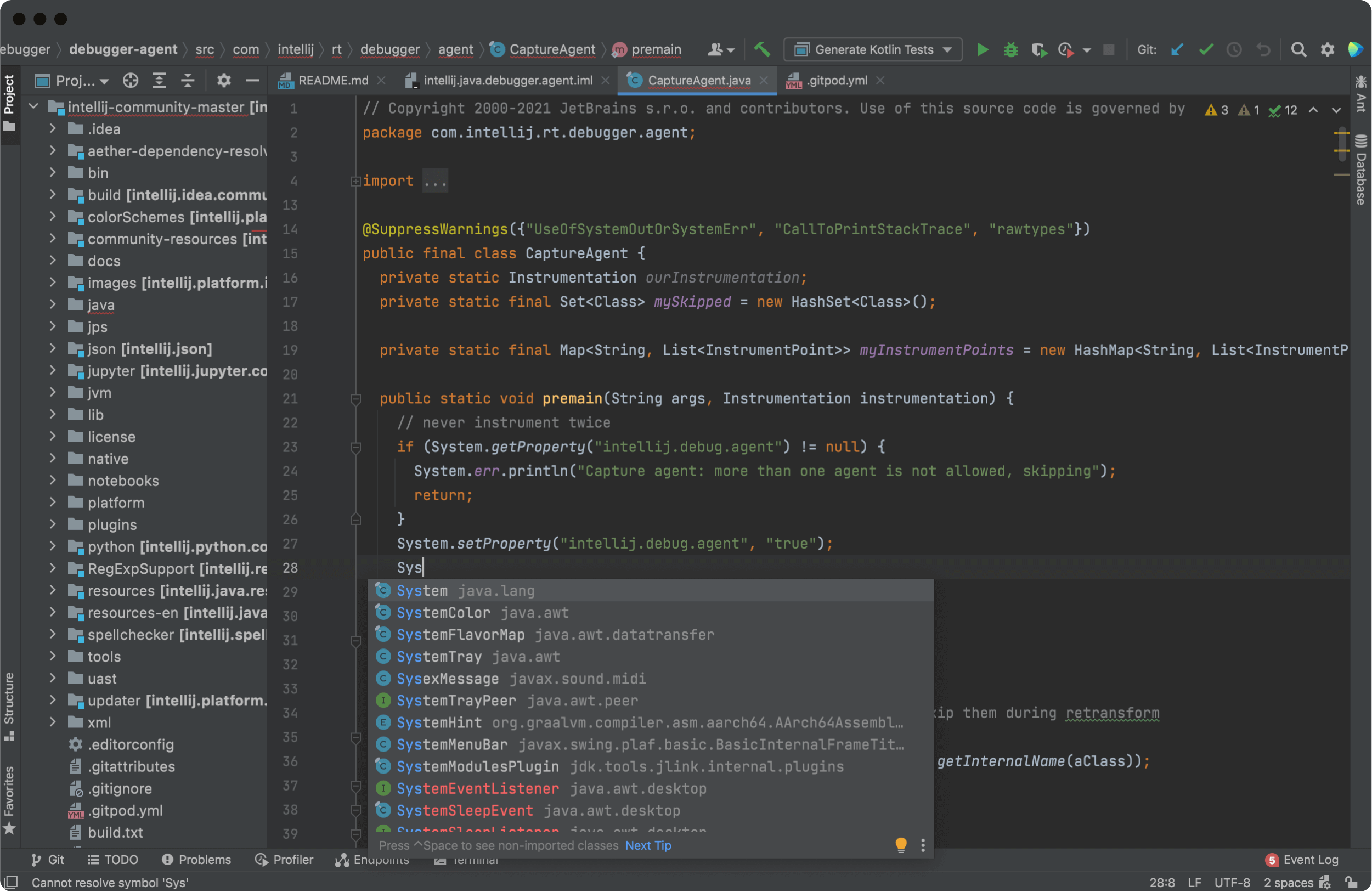
Task: Expand the plugins folder
Action: point(53,524)
